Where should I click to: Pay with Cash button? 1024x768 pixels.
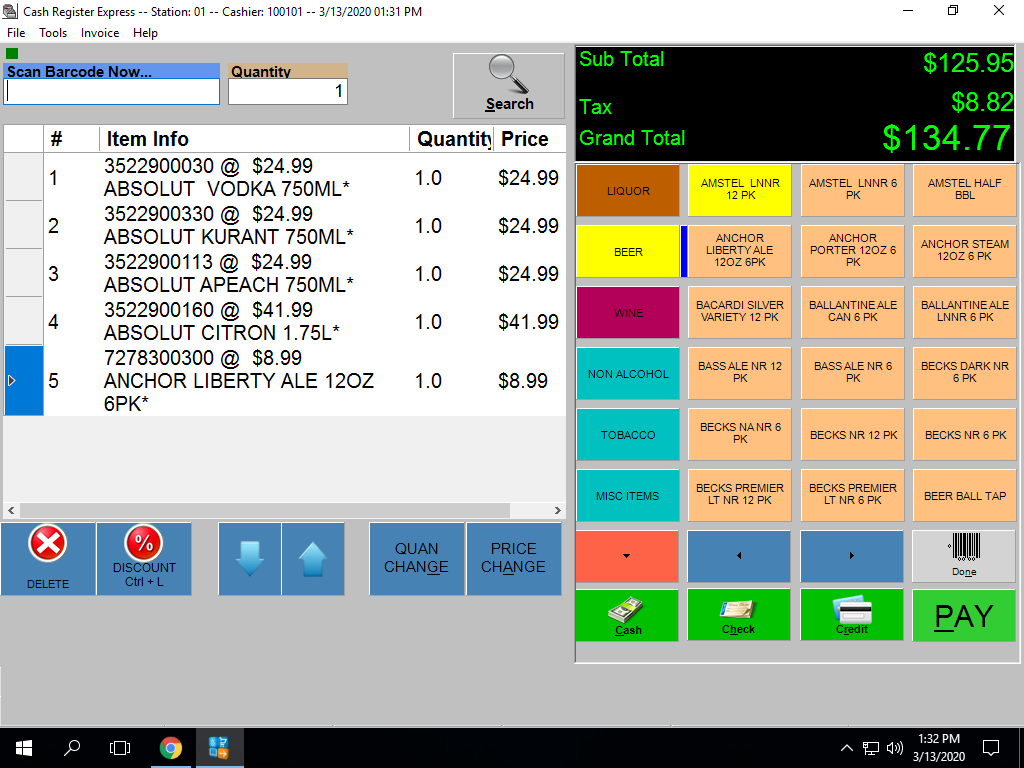[x=628, y=615]
